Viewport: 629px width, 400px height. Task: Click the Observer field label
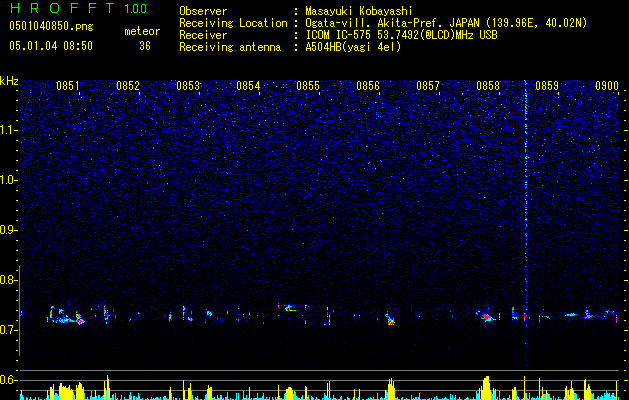[x=203, y=11]
